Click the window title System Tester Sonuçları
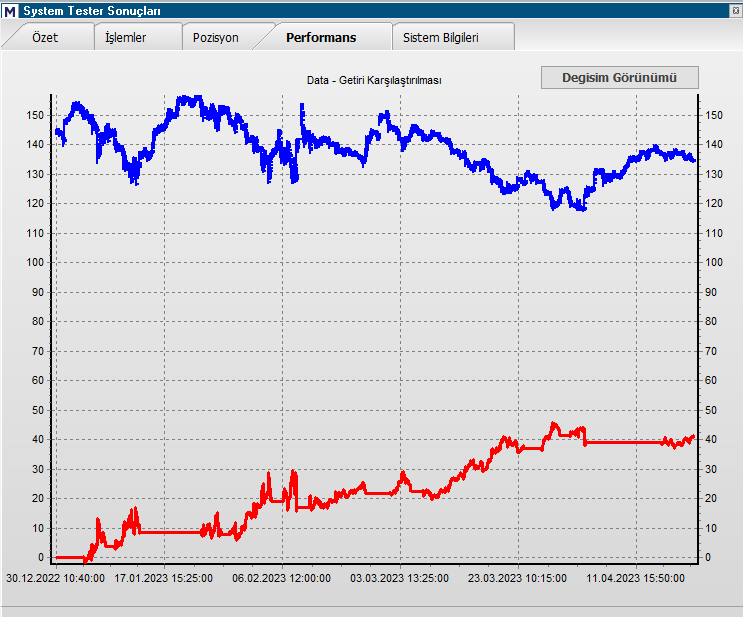The width and height of the screenshot is (743, 617). 92,11
